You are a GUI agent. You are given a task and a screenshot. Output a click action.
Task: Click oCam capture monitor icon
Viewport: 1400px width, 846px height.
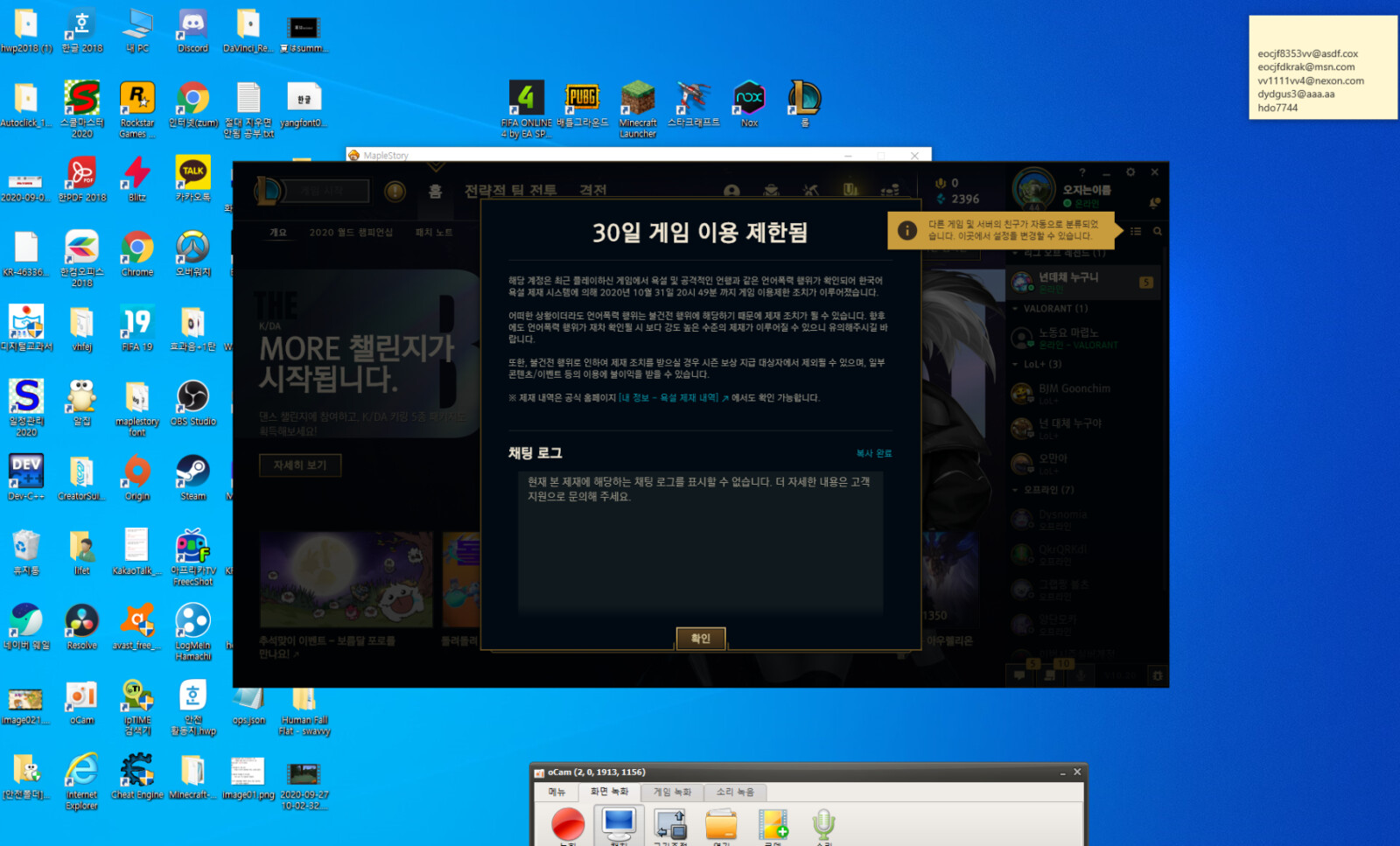(x=619, y=825)
